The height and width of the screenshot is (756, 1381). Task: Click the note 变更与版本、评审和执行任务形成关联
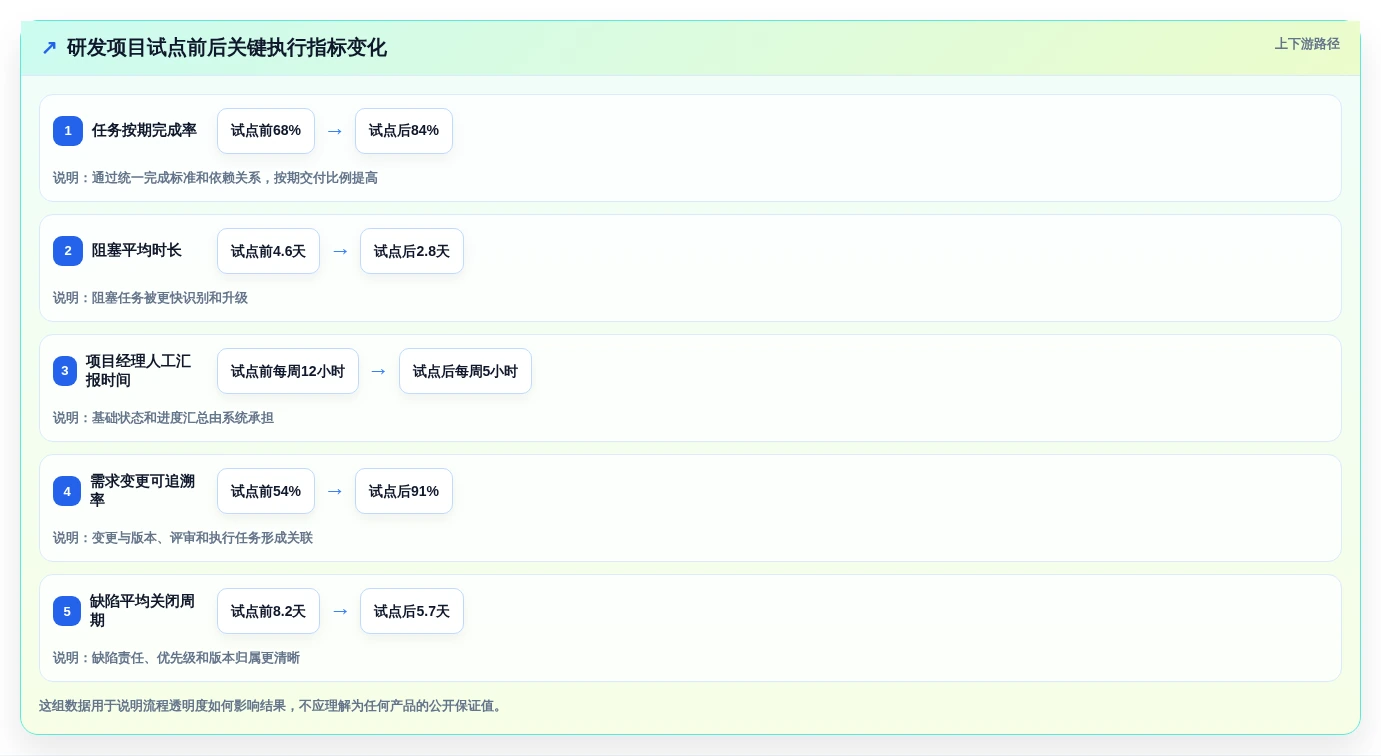(183, 538)
